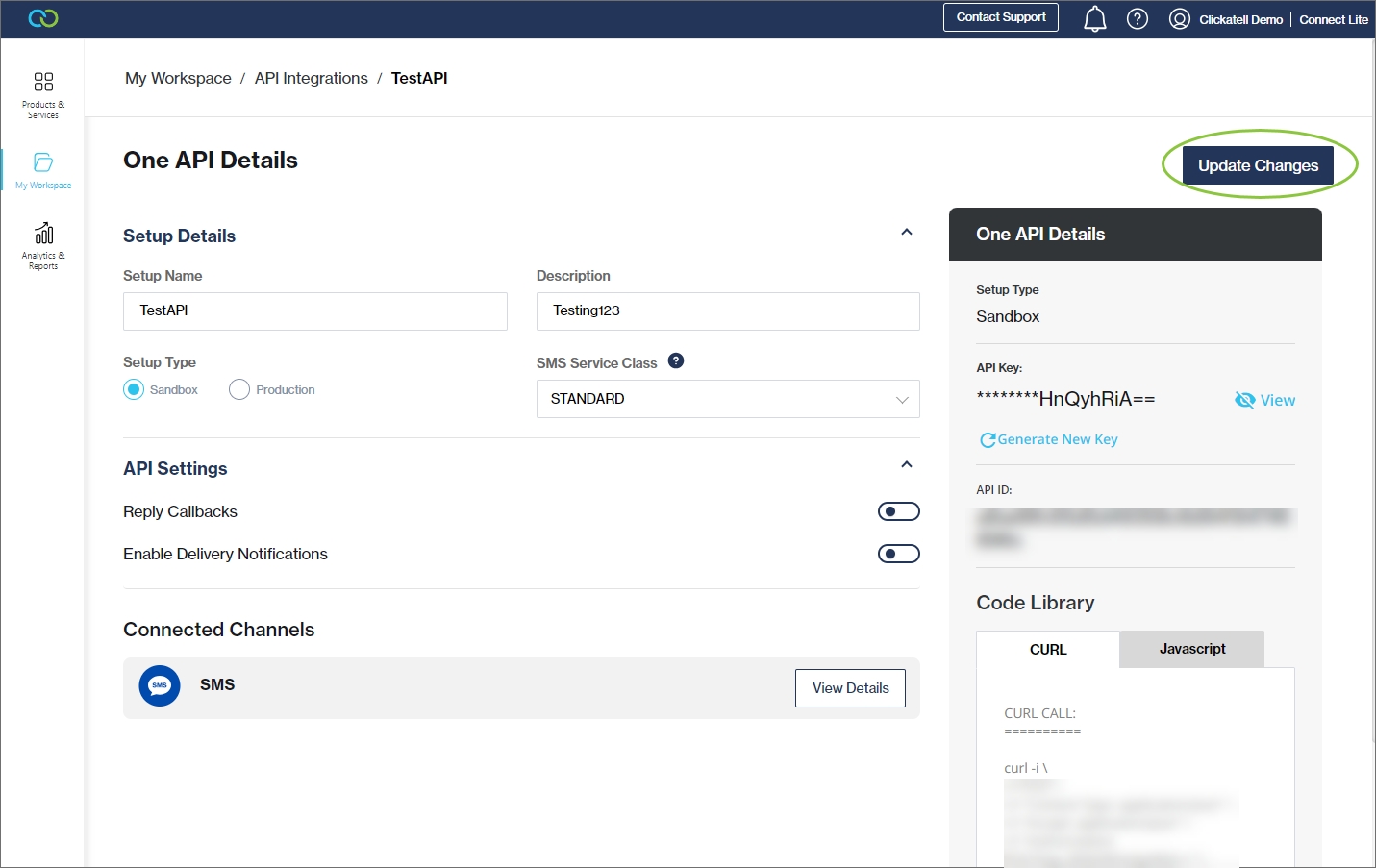This screenshot has width=1376, height=868.
Task: Open the SMS Service Class dropdown
Action: tap(727, 399)
